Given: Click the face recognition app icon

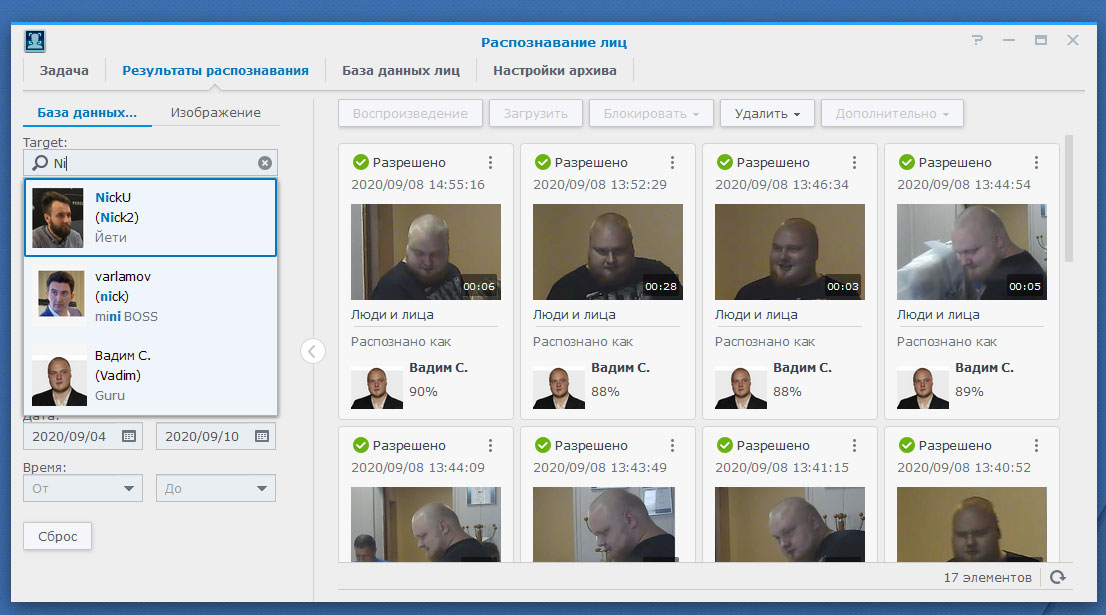Looking at the screenshot, I should pos(36,42).
